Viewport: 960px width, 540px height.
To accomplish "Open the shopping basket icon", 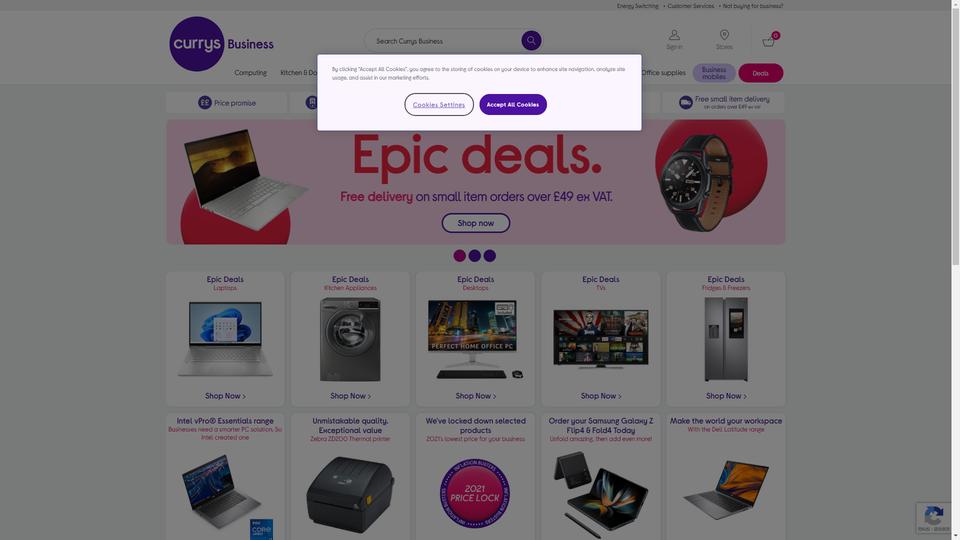I will [768, 42].
